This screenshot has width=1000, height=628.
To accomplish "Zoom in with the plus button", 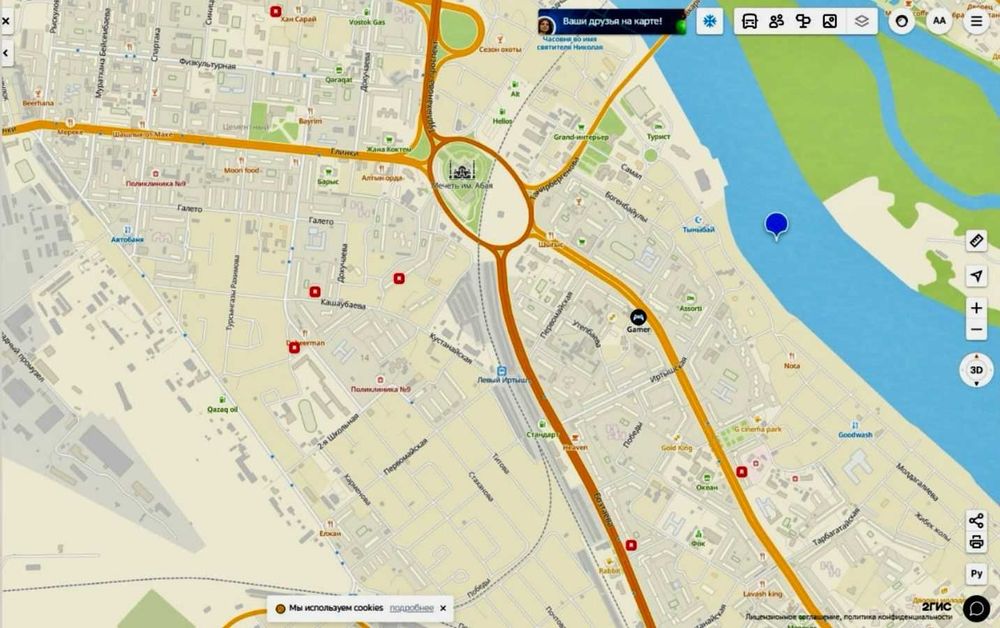I will 976,309.
